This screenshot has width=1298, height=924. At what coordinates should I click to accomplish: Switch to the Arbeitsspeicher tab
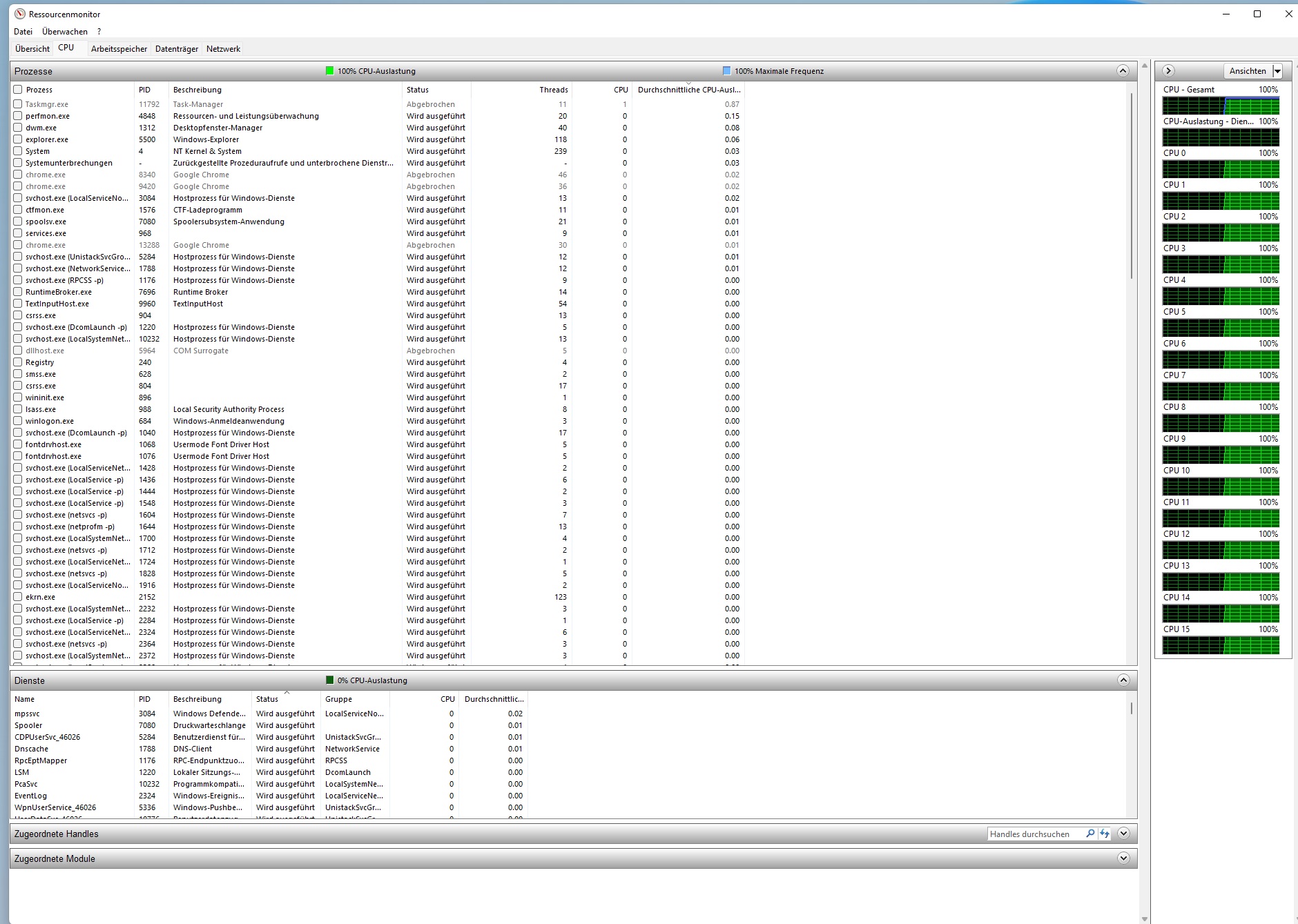coord(119,48)
